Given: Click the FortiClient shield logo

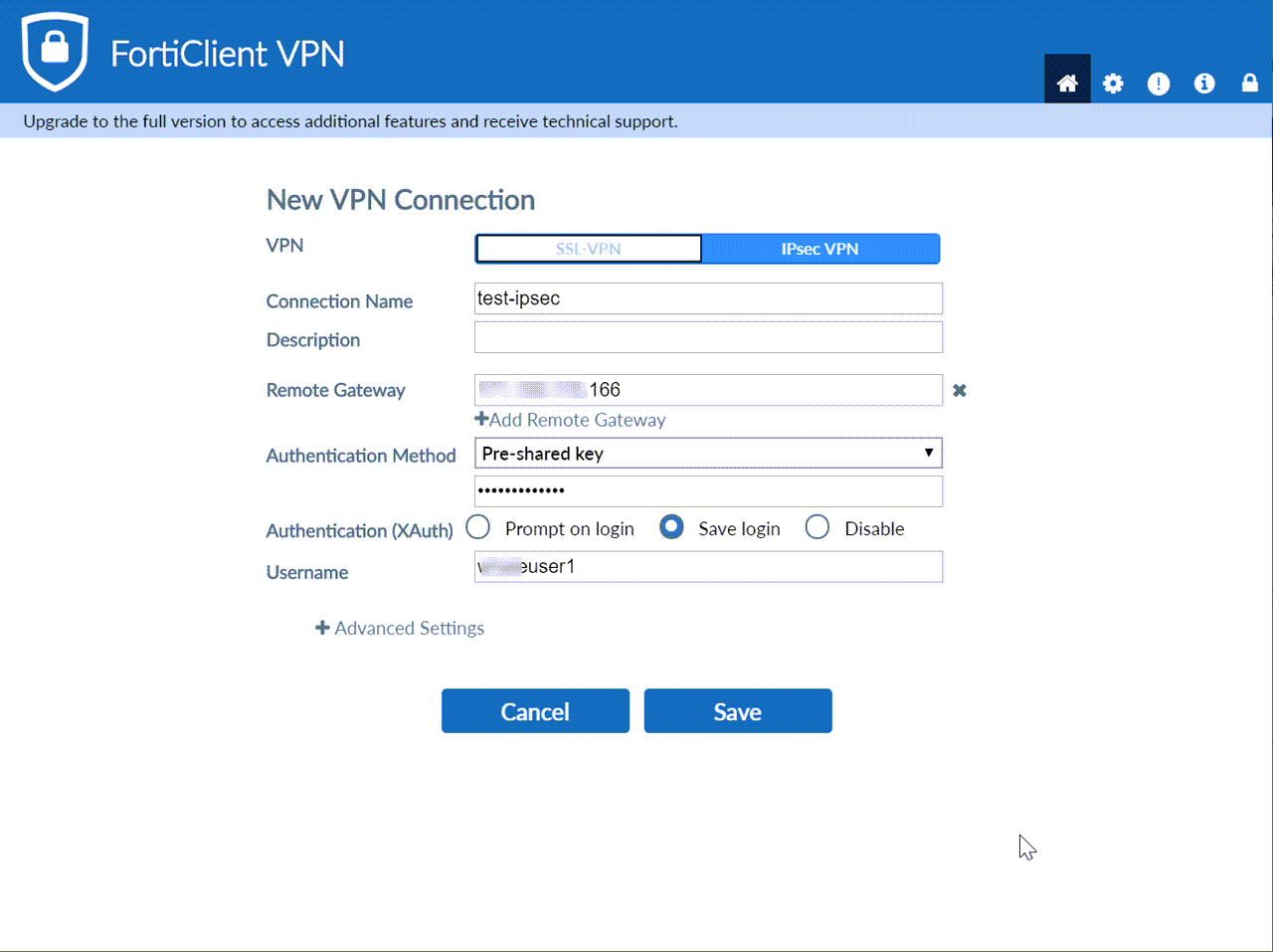Looking at the screenshot, I should click(55, 50).
